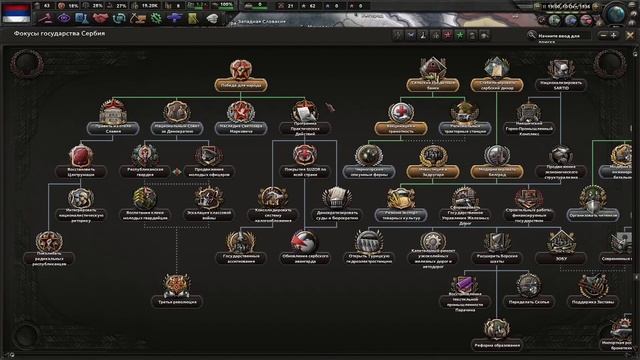
Task: Open the intelligence agency eye icon
Action: (x=64, y=18)
